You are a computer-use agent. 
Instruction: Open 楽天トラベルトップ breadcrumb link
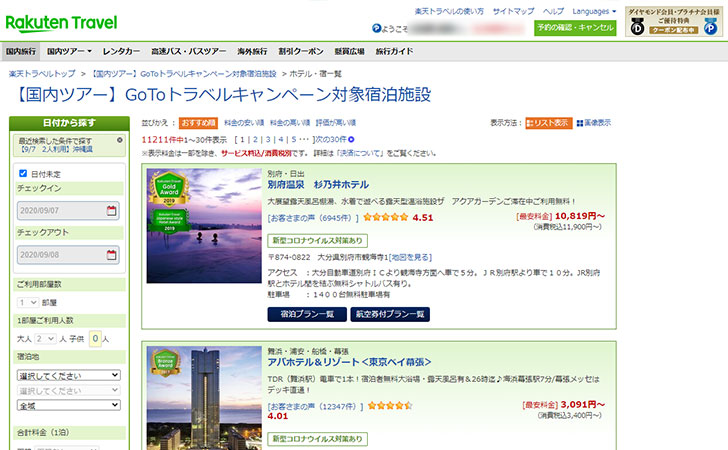[x=42, y=74]
